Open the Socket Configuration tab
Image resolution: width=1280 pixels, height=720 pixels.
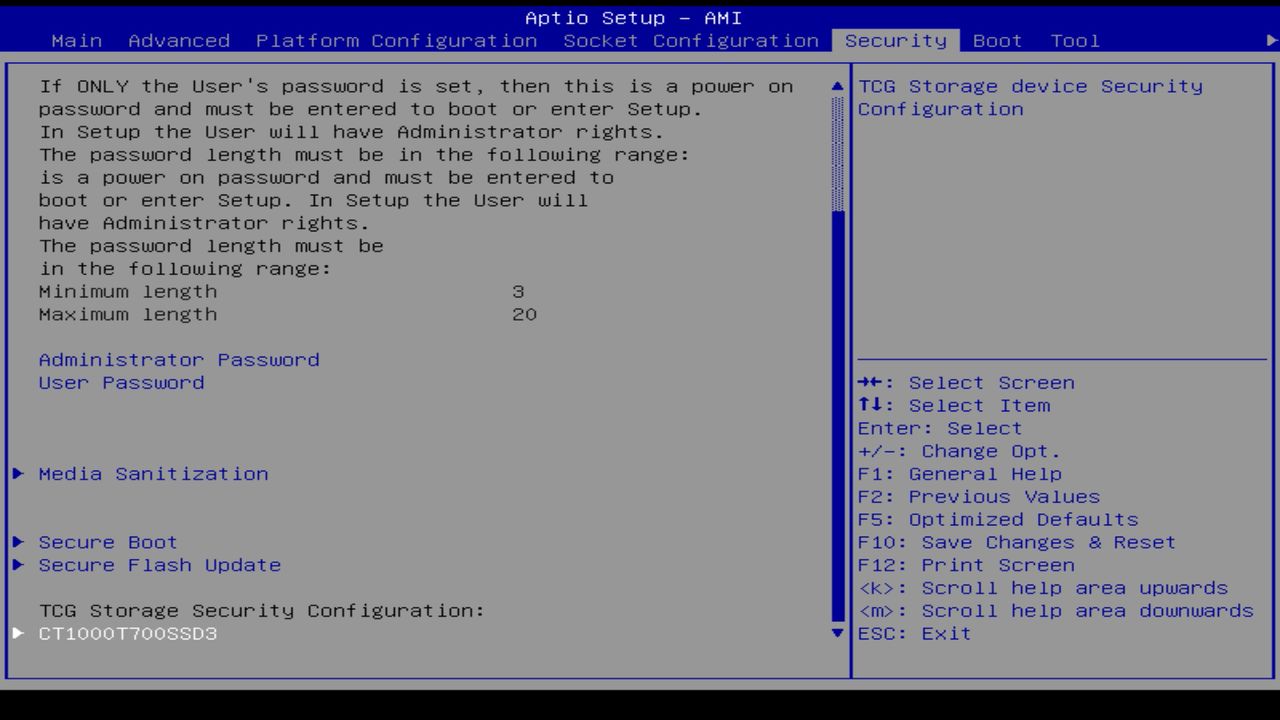(x=686, y=40)
